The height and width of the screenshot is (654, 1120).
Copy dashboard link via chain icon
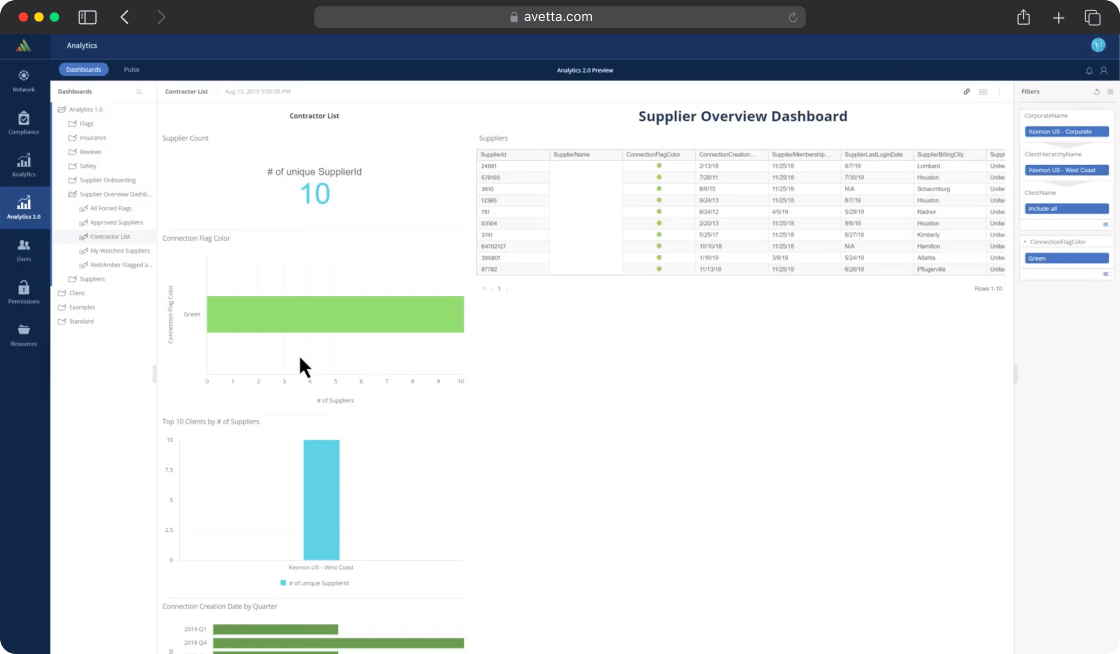point(966,91)
